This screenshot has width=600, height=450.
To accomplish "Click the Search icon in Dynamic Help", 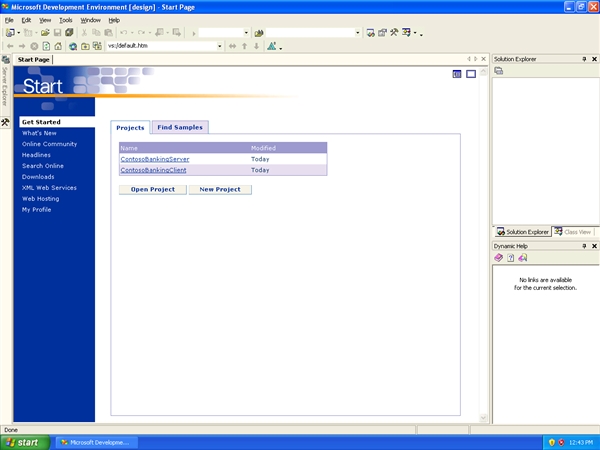I will pyautogui.click(x=523, y=258).
